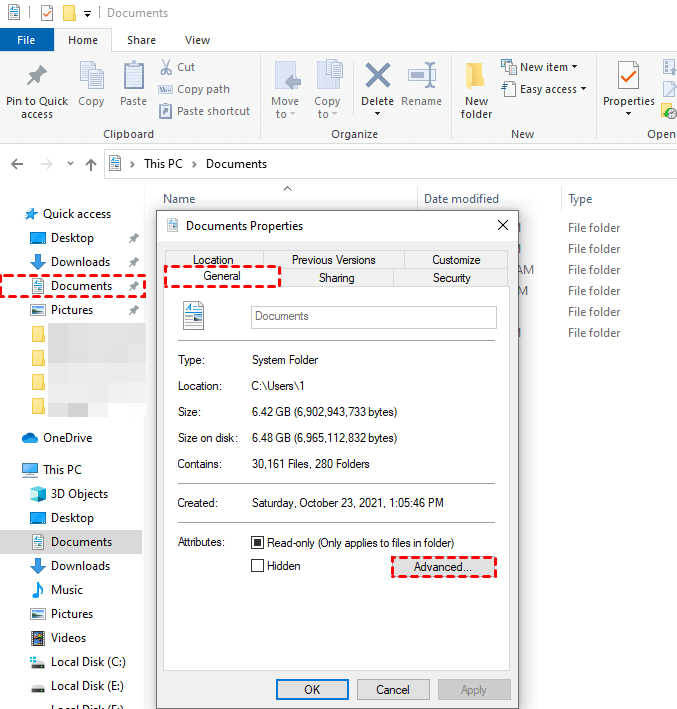Open the Security tab
The width and height of the screenshot is (677, 709).
(451, 278)
